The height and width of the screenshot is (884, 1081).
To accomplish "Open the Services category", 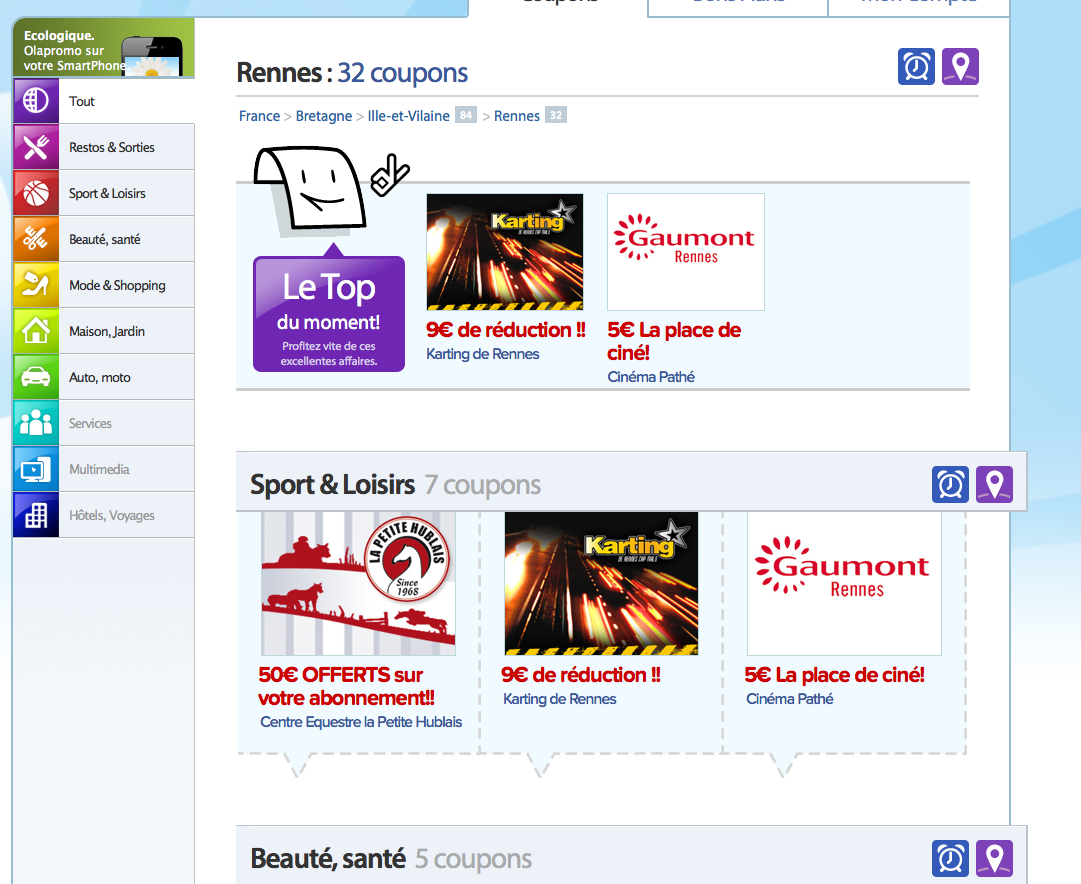I will pyautogui.click(x=103, y=423).
